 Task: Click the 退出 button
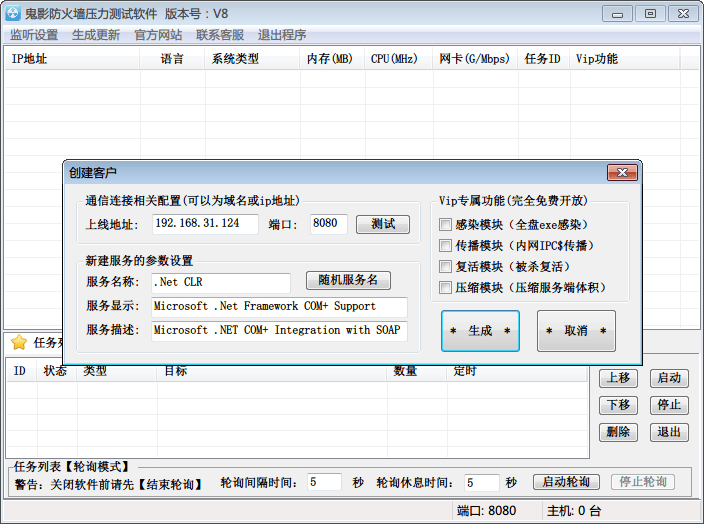coord(669,432)
